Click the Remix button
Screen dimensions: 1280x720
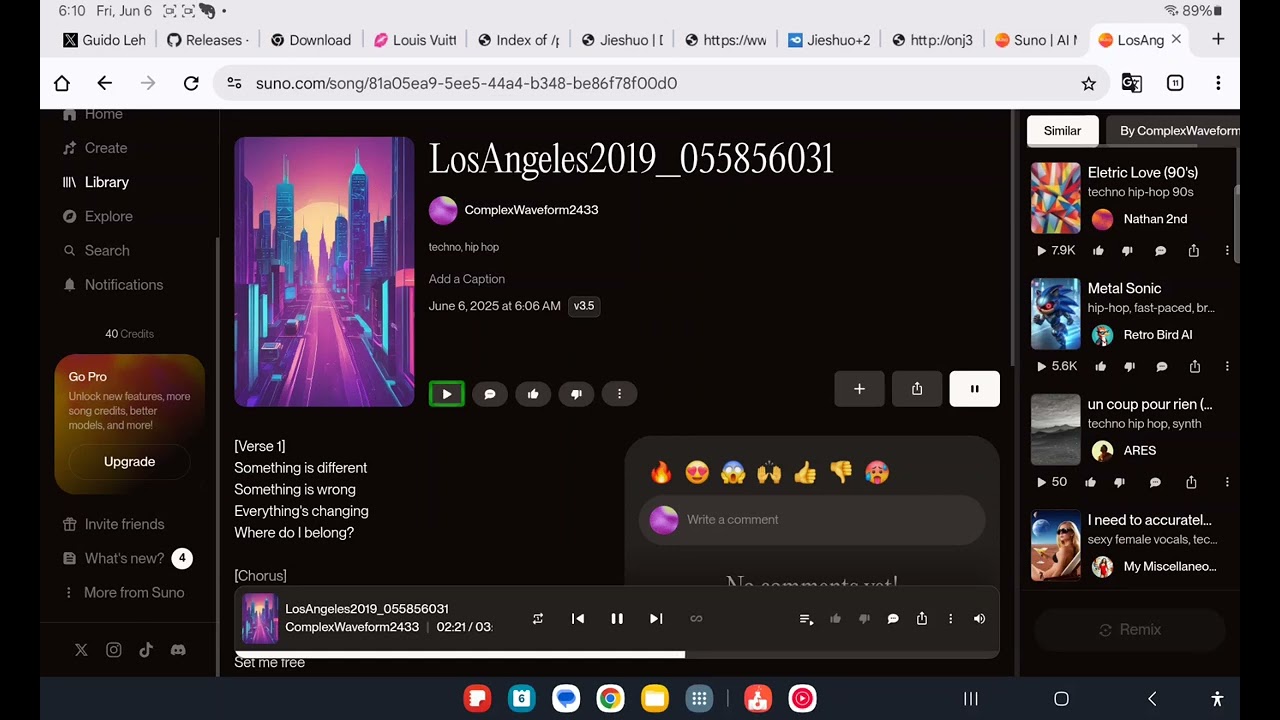[1130, 630]
